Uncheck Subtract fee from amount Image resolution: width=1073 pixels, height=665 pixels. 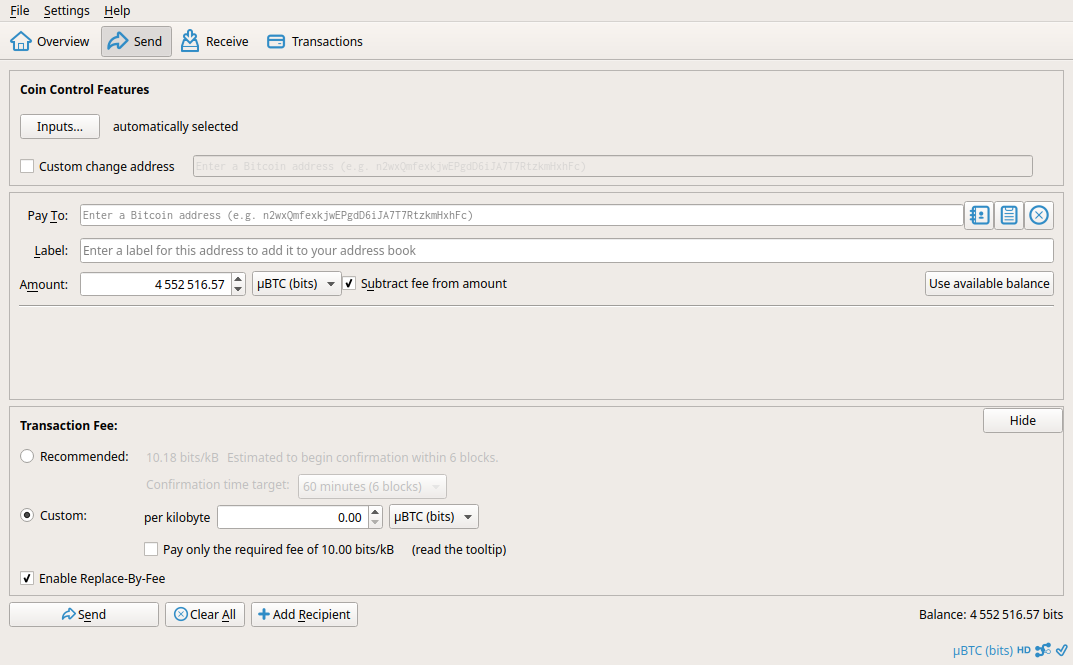pyautogui.click(x=350, y=283)
